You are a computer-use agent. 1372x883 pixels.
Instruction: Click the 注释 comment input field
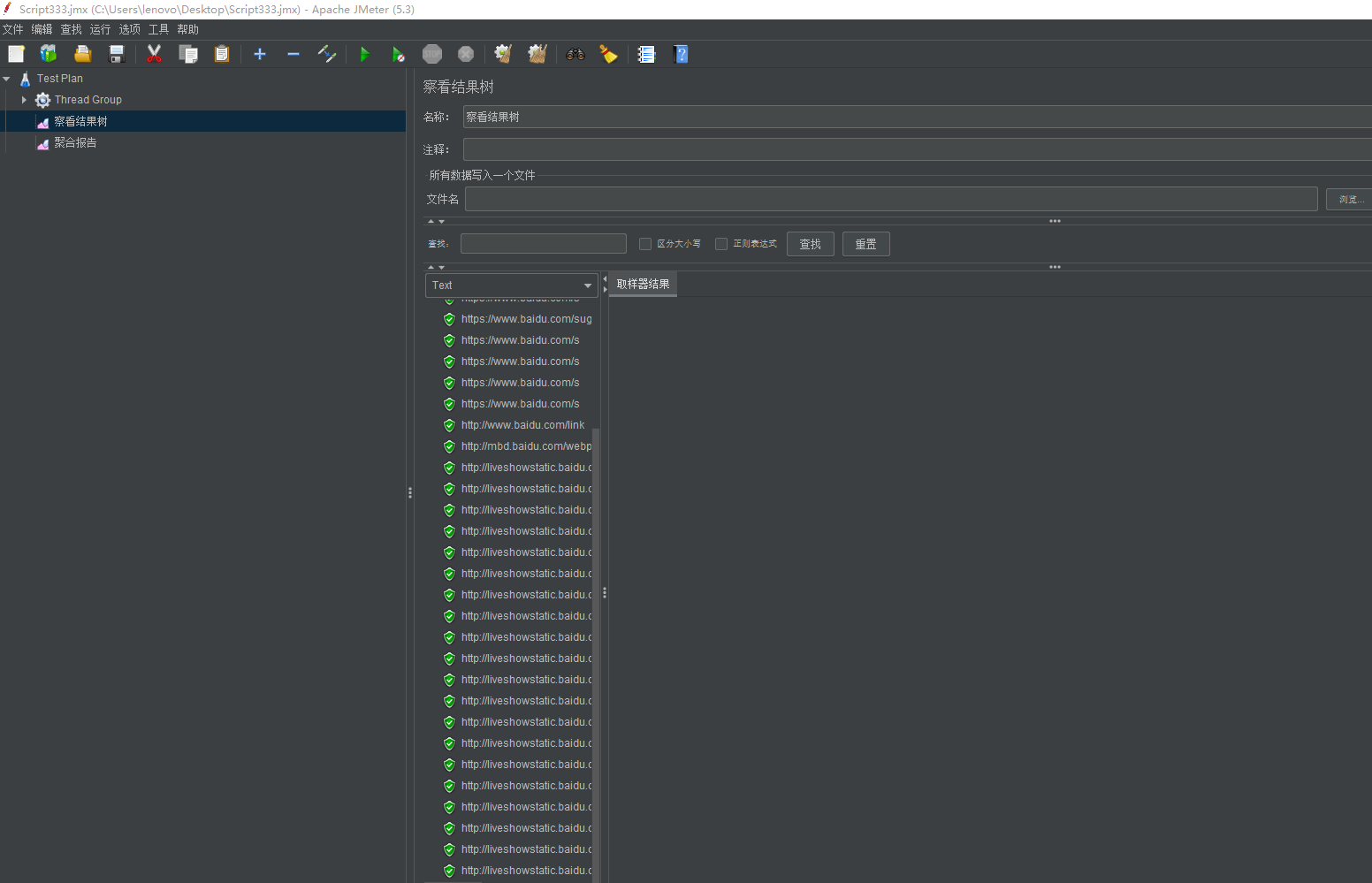coord(918,149)
